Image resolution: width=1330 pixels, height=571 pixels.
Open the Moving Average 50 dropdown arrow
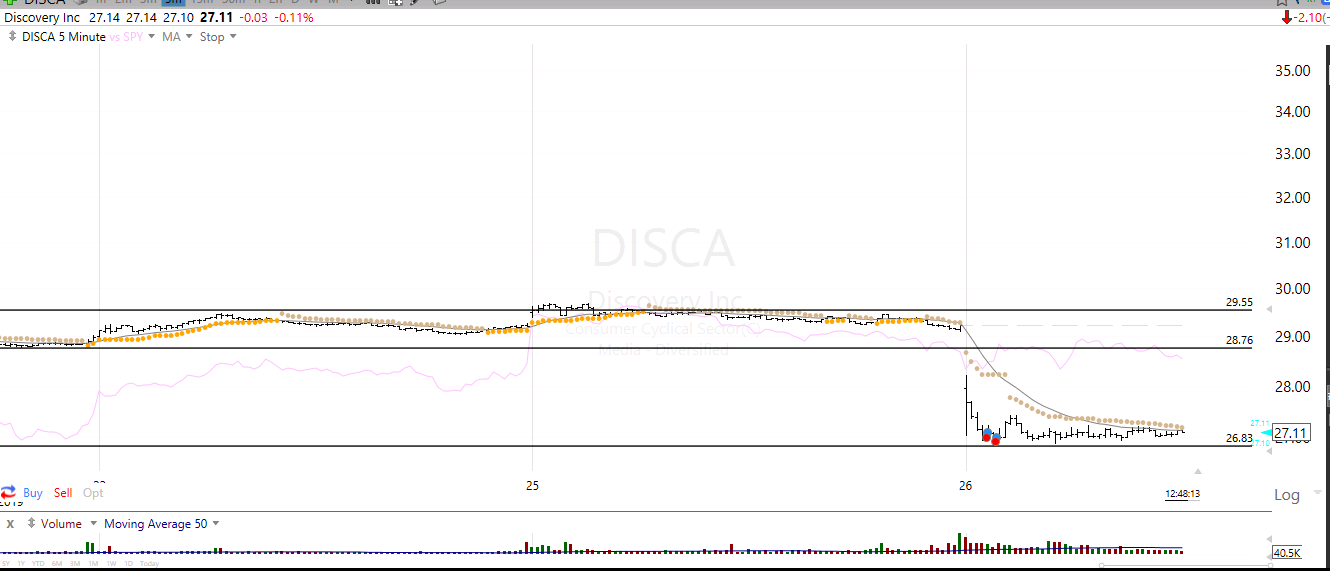pyautogui.click(x=215, y=523)
